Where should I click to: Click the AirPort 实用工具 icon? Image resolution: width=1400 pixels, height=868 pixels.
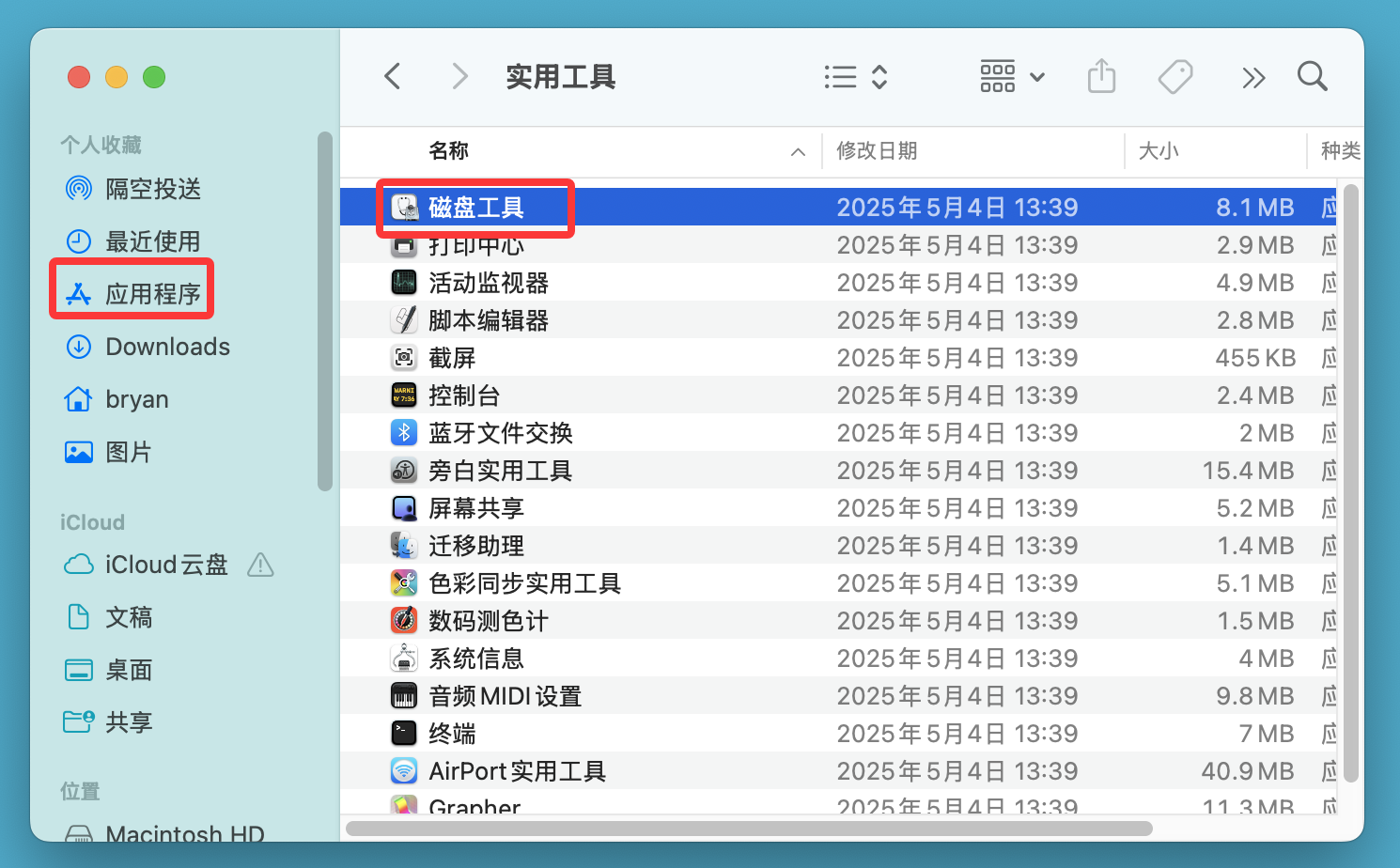tap(404, 770)
